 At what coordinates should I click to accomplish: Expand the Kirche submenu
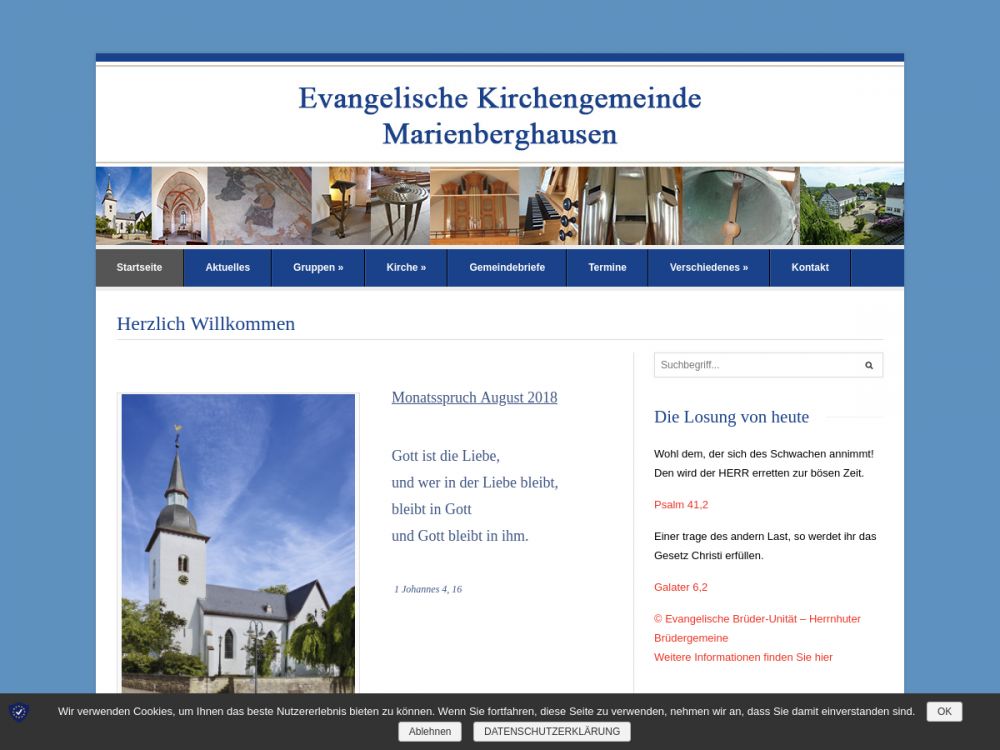[406, 268]
